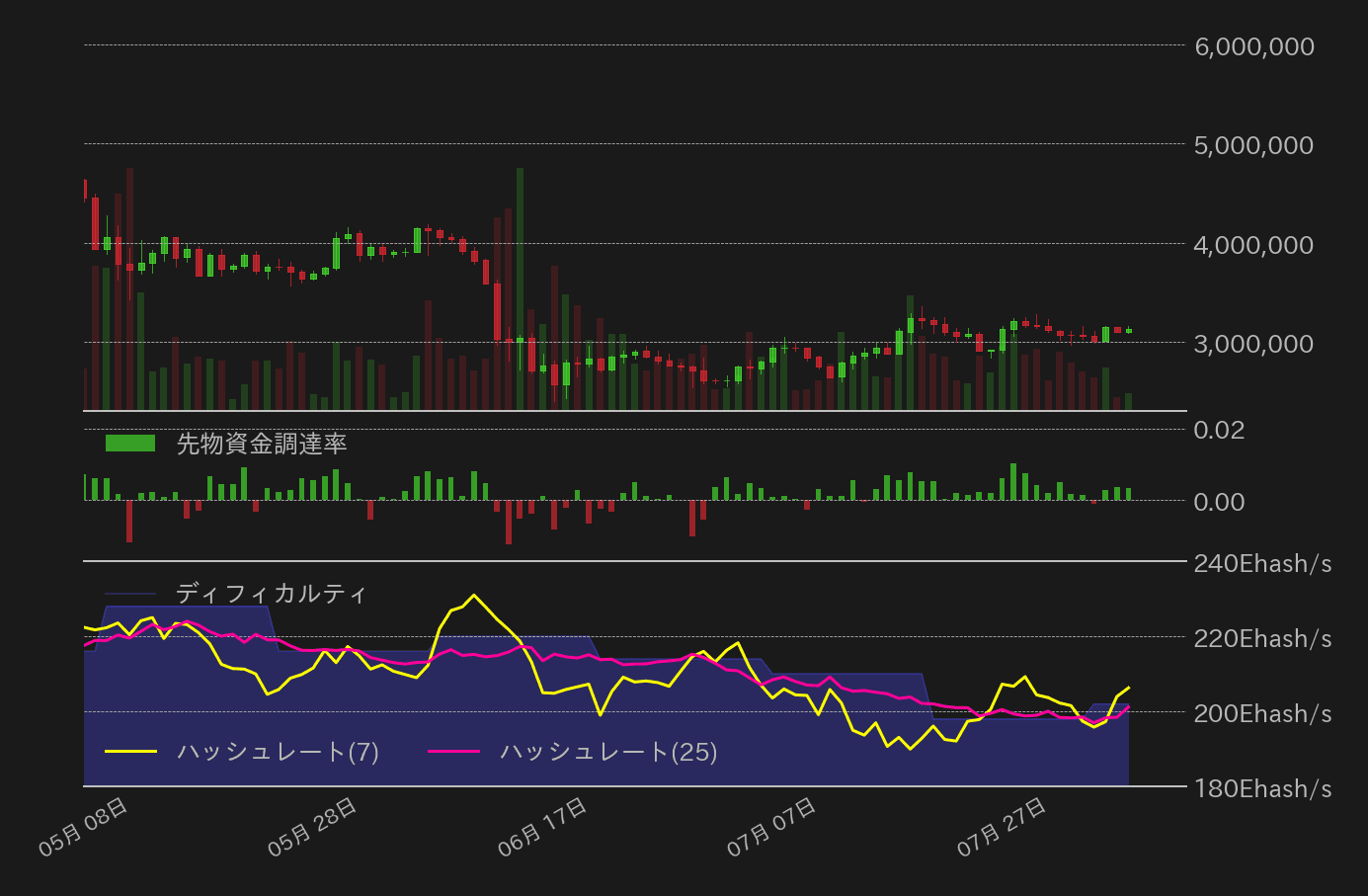The image size is (1368, 896).
Task: Click the 200Ehash/s axis label
Action: [1262, 713]
